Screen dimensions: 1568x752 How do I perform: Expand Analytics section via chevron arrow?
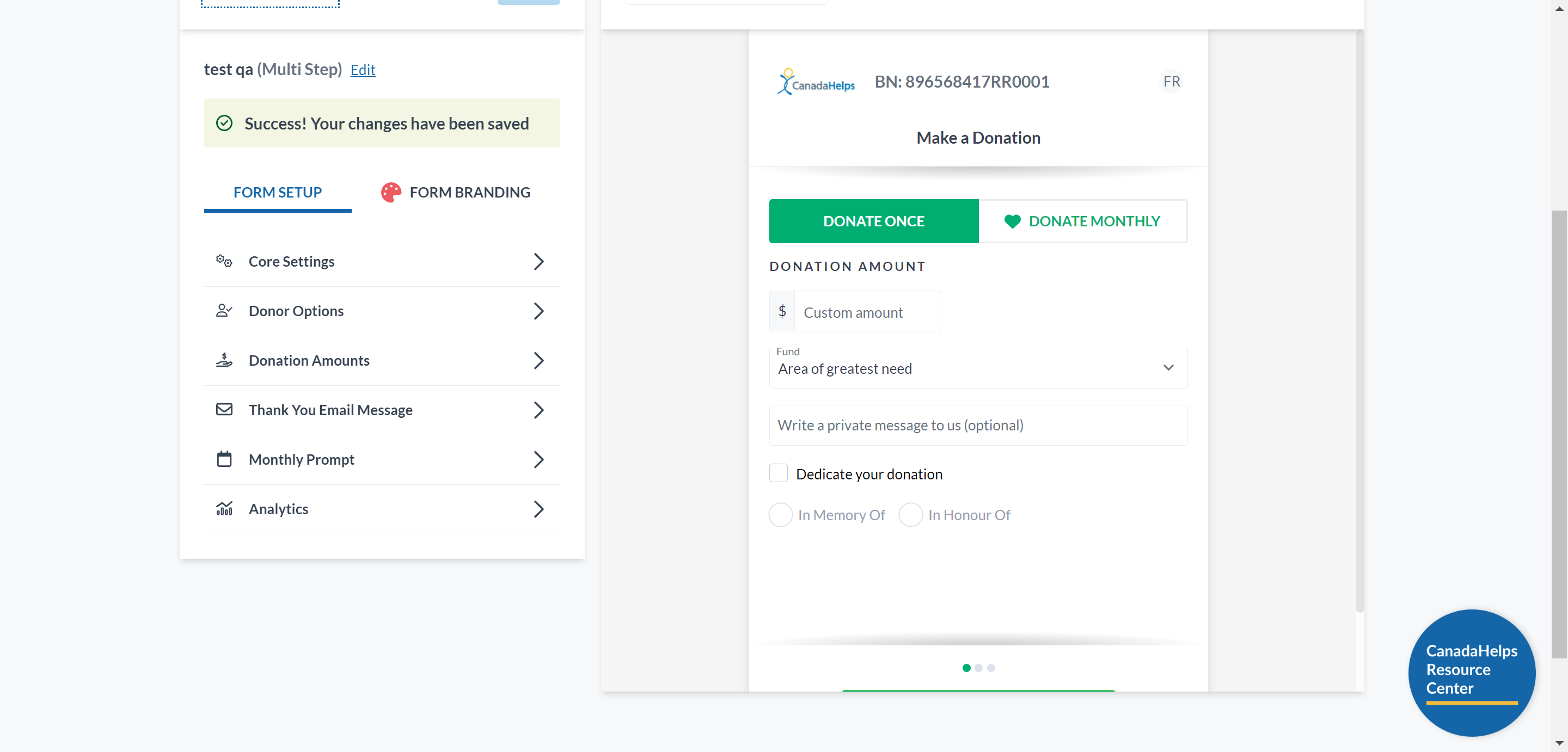pyautogui.click(x=538, y=509)
